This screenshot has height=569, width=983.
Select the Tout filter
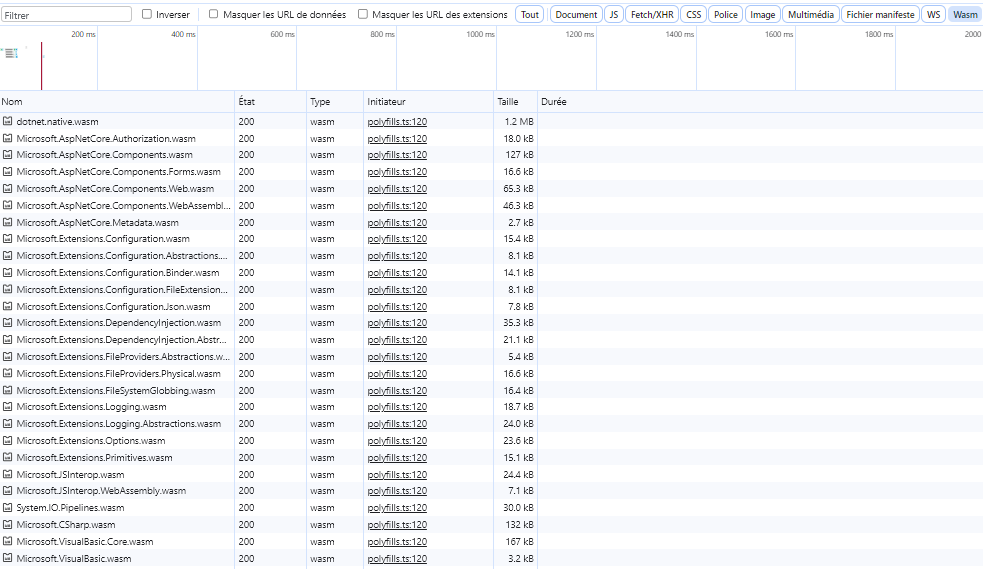point(530,14)
